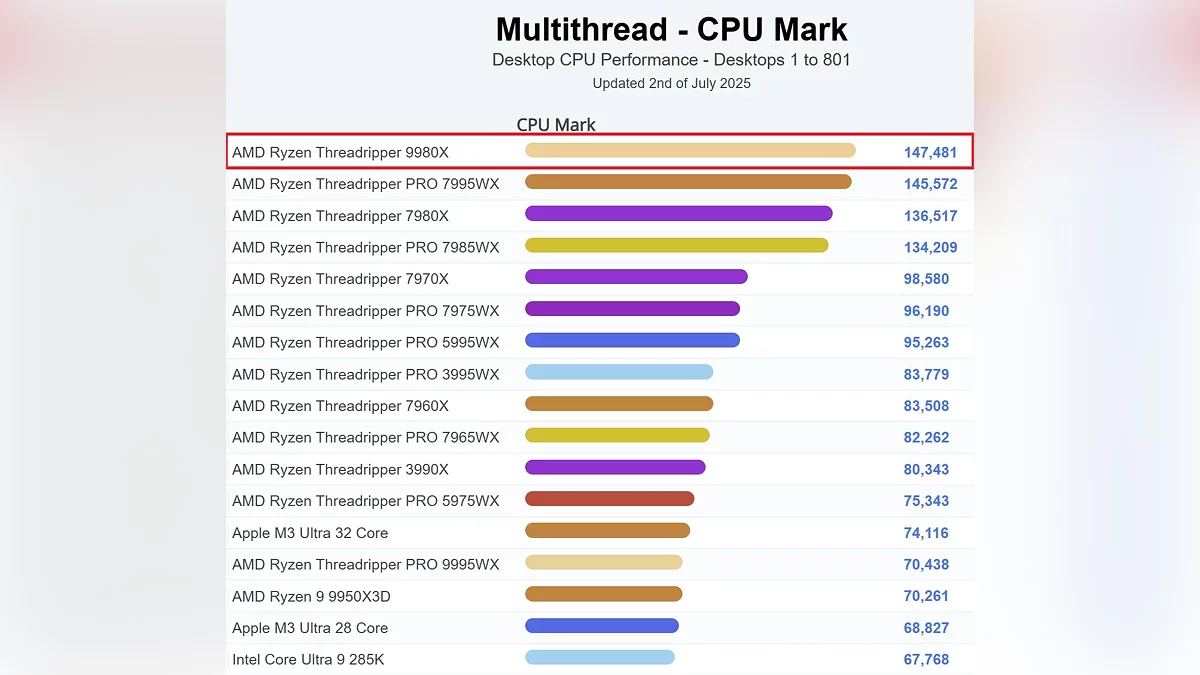Click the CPU Mark column header
1200x675 pixels.
point(556,125)
